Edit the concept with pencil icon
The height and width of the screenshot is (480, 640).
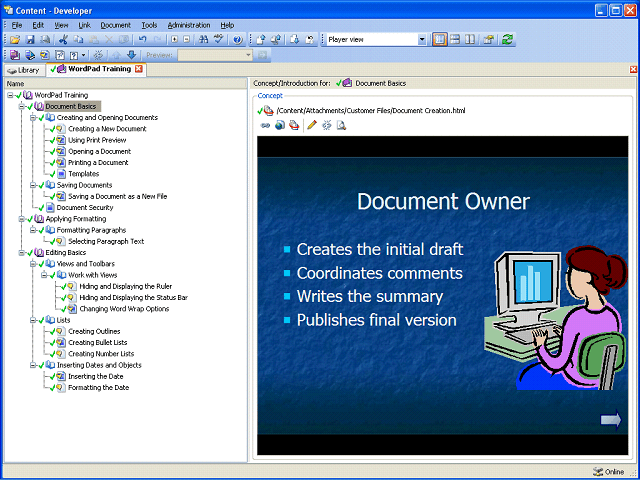click(312, 125)
